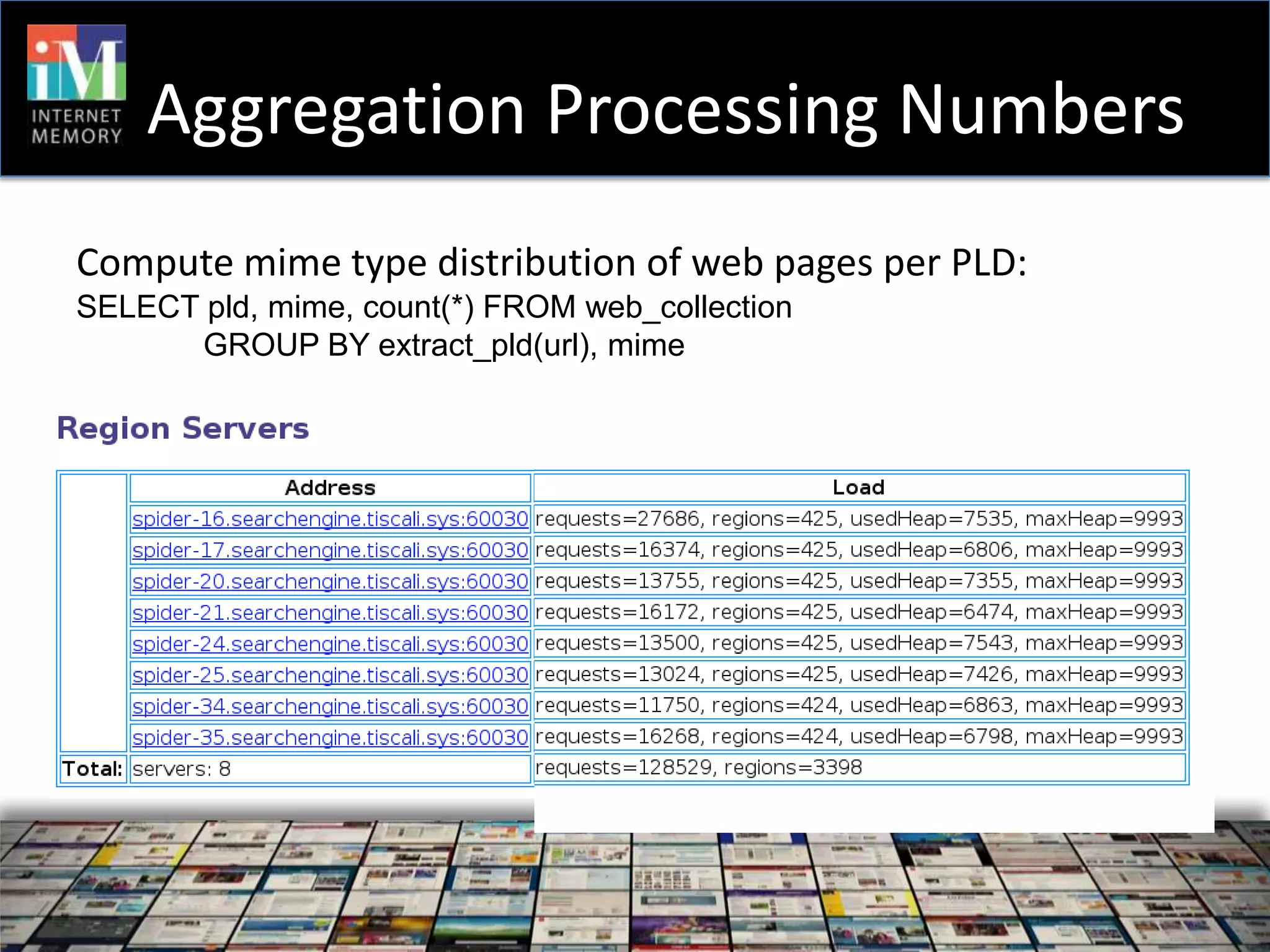Click the Address column header
The image size is (1270, 952).
[331, 488]
